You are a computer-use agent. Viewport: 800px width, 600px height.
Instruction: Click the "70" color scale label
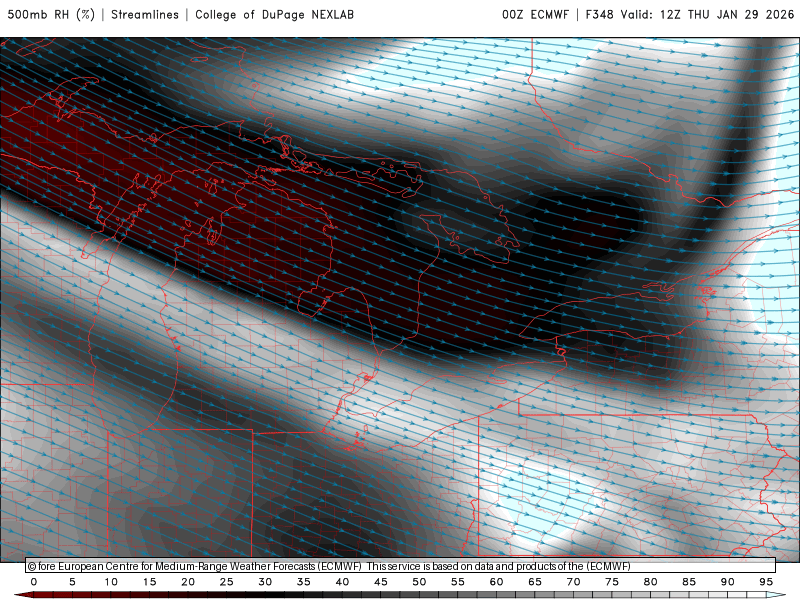pos(573,582)
